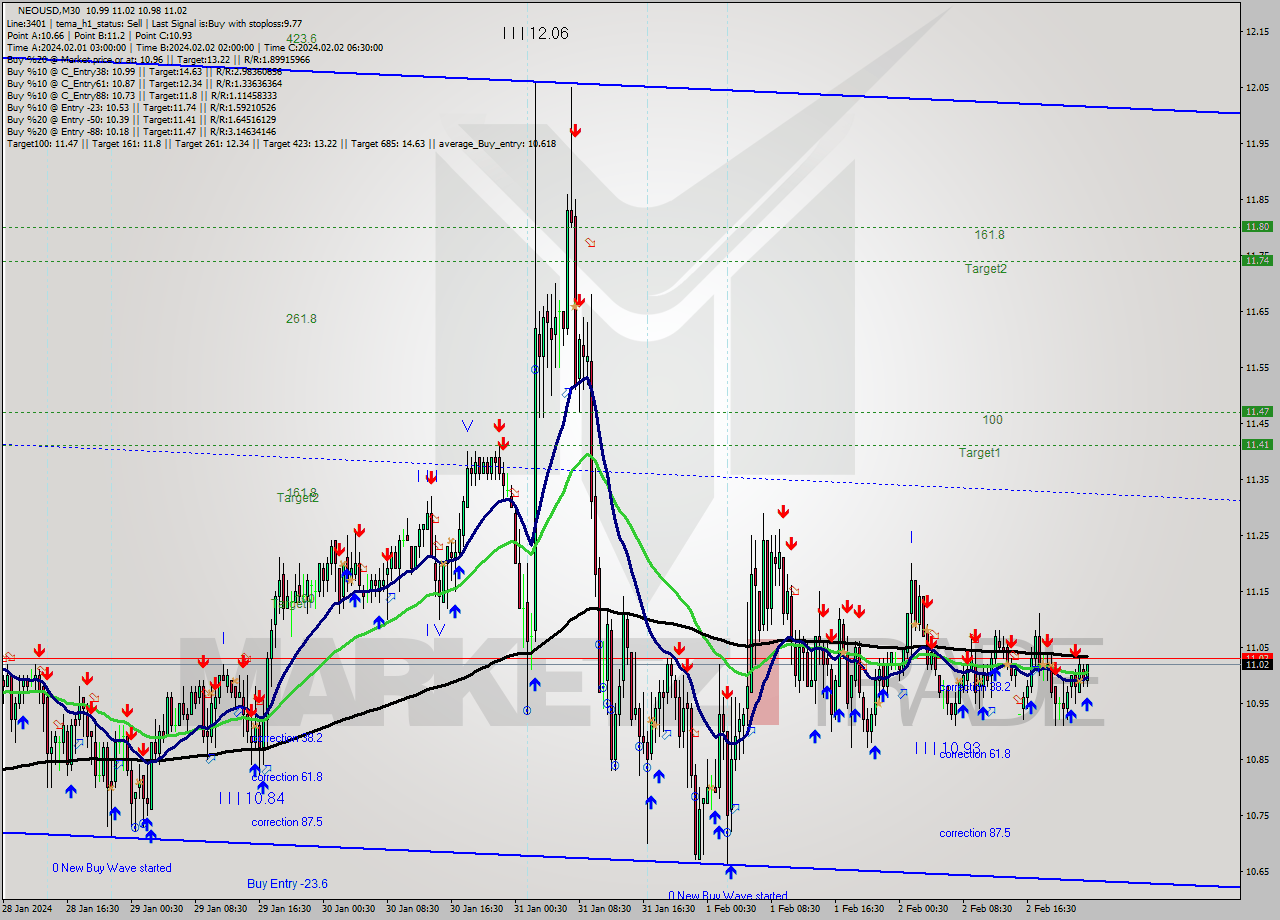Click the '31 Jan 00:30' time axis label

(539, 909)
